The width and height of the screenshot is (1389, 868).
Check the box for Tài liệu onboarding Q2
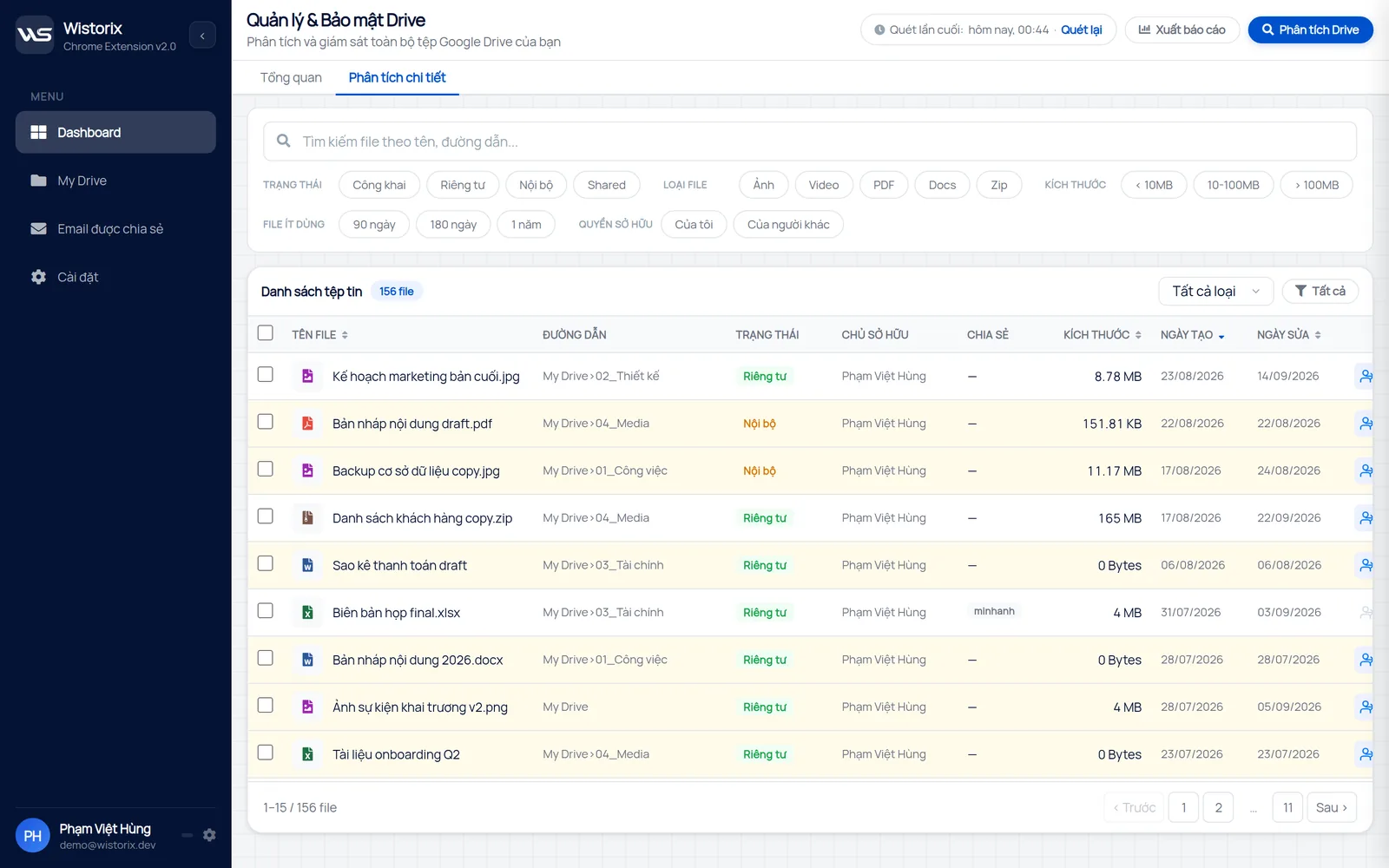(x=266, y=753)
